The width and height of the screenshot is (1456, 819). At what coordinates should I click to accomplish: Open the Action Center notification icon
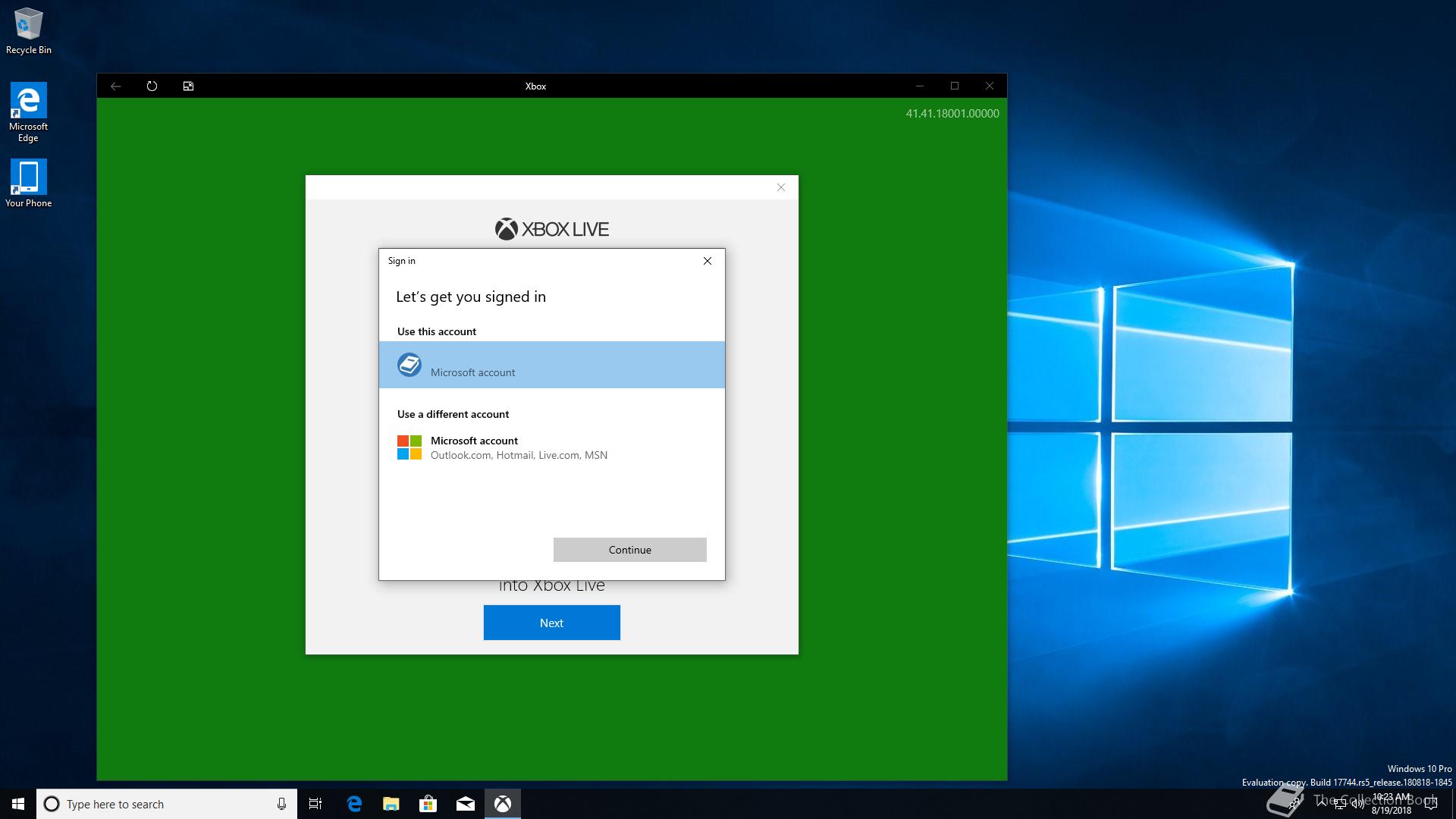click(x=1431, y=805)
